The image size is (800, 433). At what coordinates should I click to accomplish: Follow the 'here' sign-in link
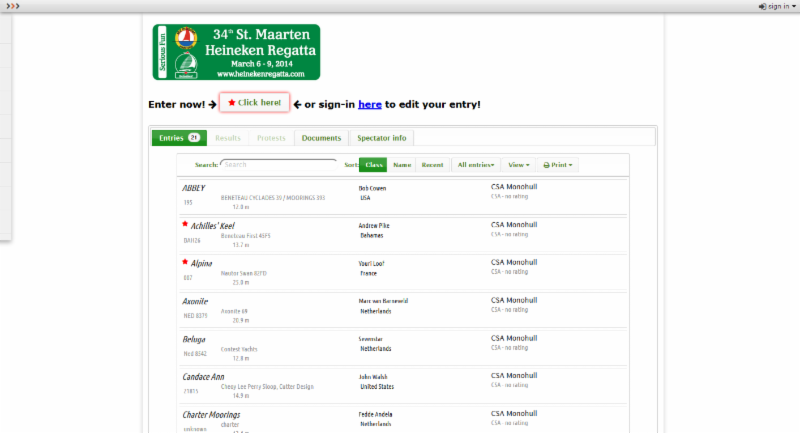coord(370,103)
